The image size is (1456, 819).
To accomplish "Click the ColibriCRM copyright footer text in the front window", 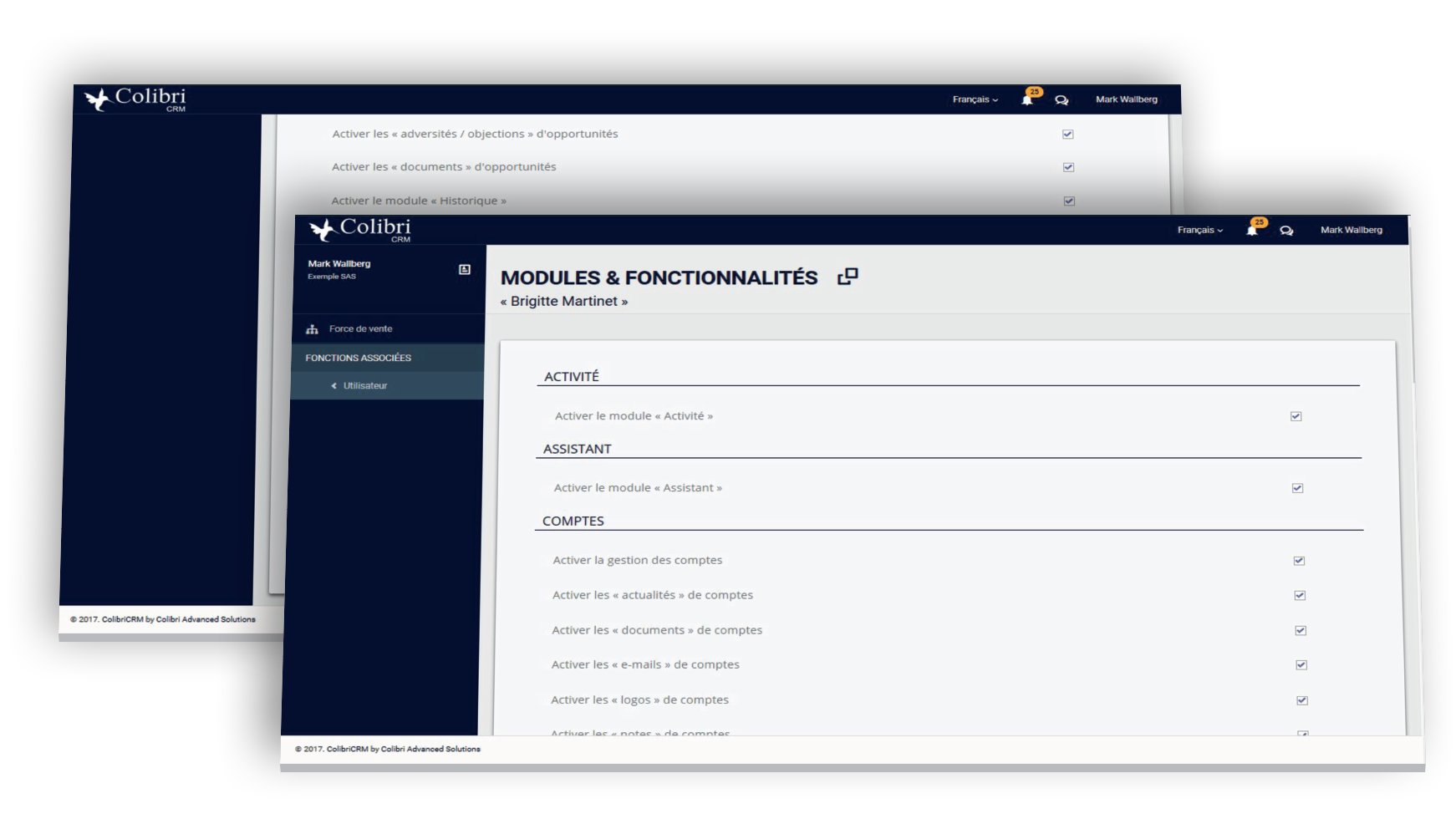I will pos(388,749).
